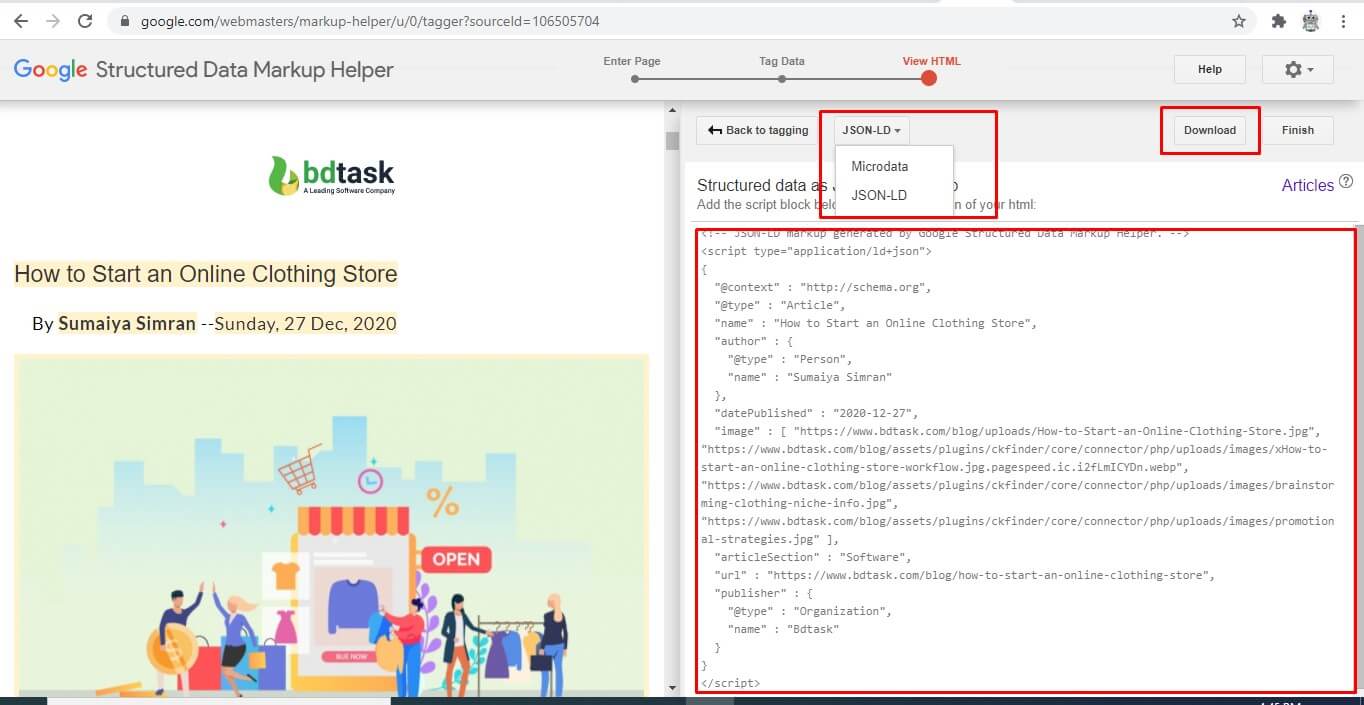Image resolution: width=1364 pixels, height=705 pixels.
Task: Click the left pane vertical scrollbar
Action: 672,141
